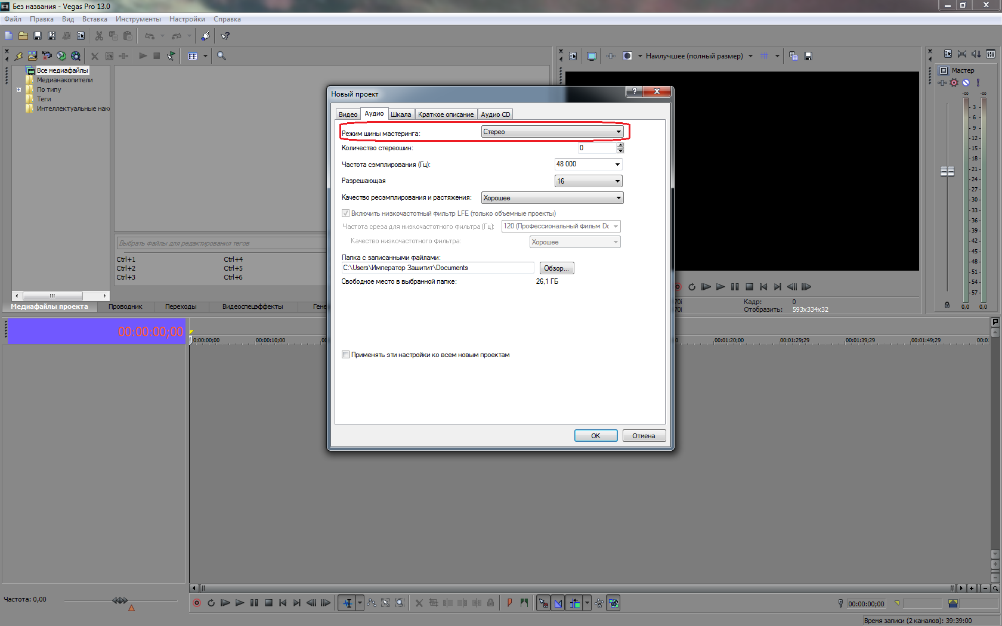
Task: Click the Insert marker icon in timeline toolbar
Action: (x=509, y=603)
